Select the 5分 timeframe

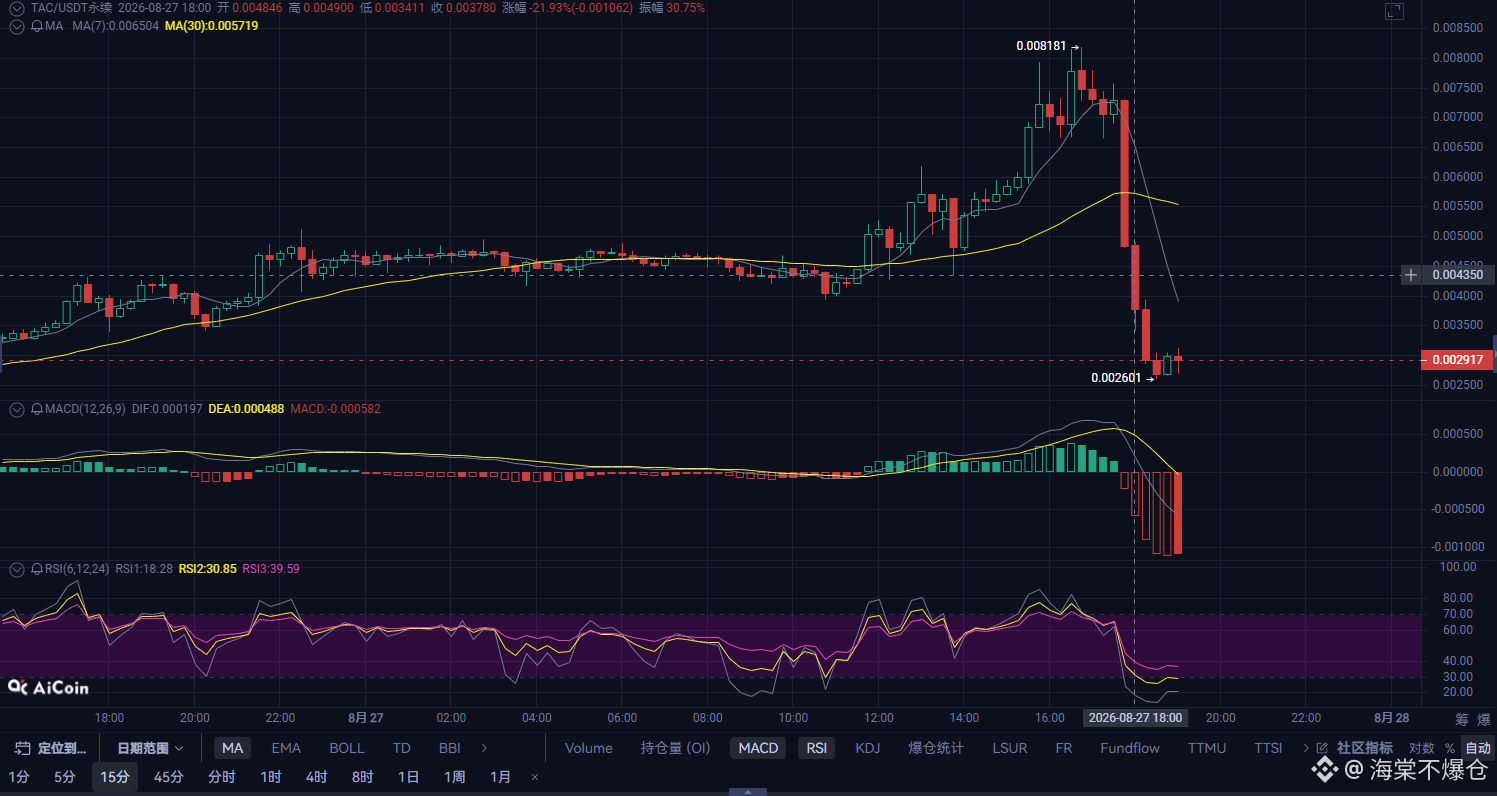tap(64, 777)
